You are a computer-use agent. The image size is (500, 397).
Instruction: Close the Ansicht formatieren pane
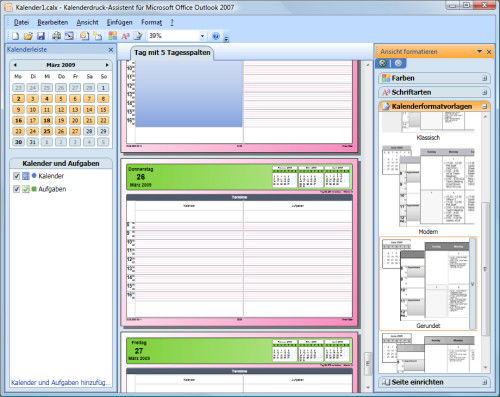489,52
